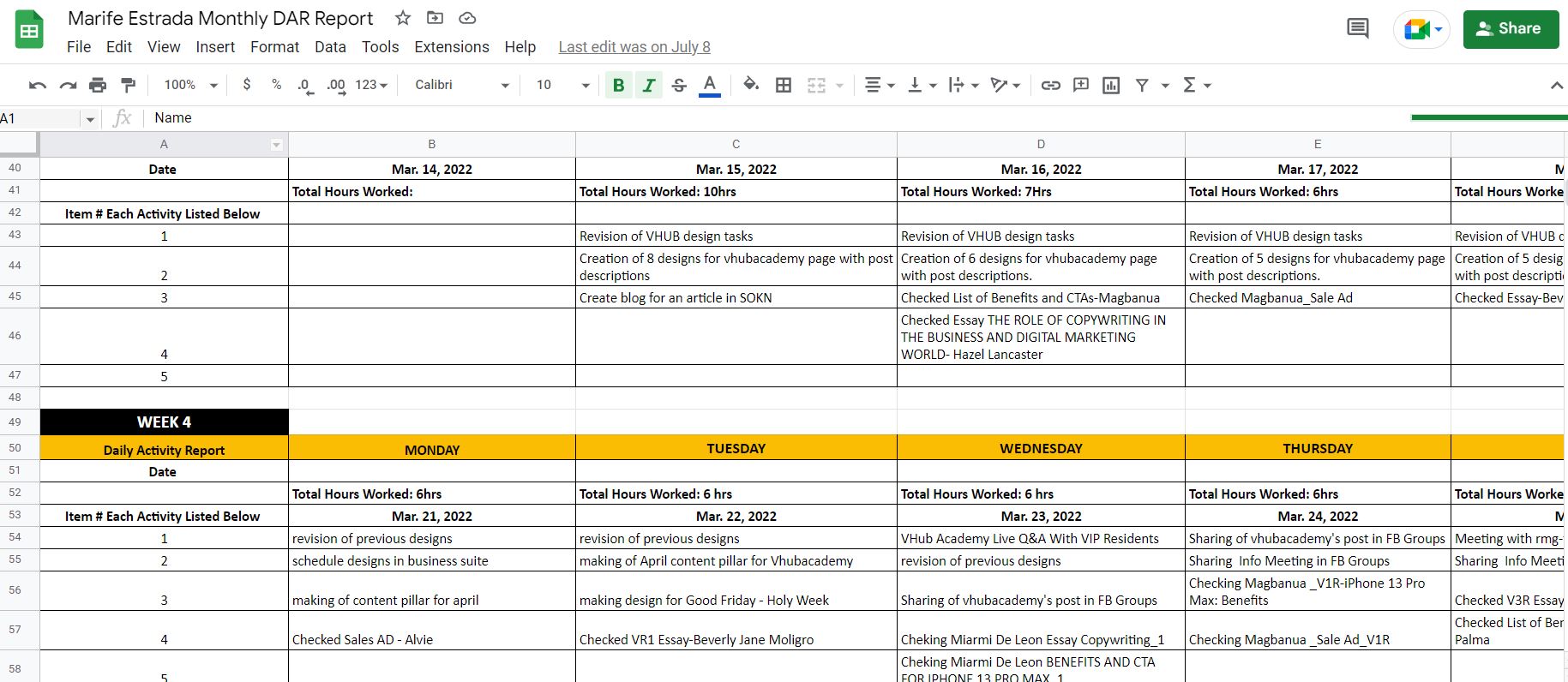Image resolution: width=1568 pixels, height=682 pixels.
Task: Open the functions sigma menu
Action: [x=1197, y=85]
